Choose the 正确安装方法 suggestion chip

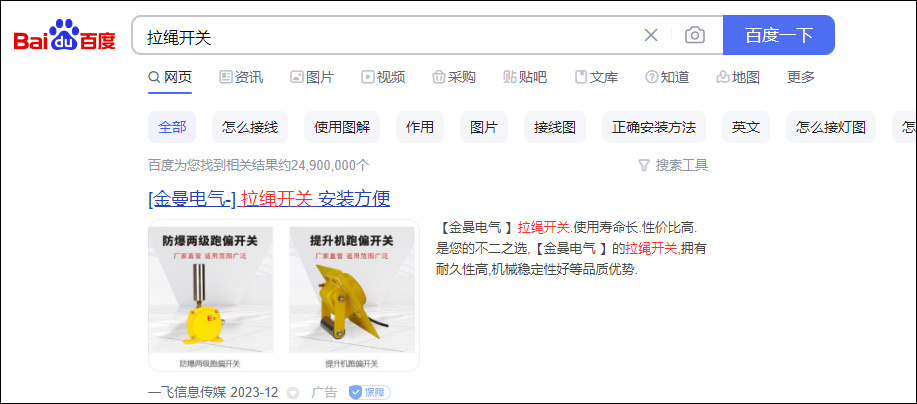pos(654,127)
